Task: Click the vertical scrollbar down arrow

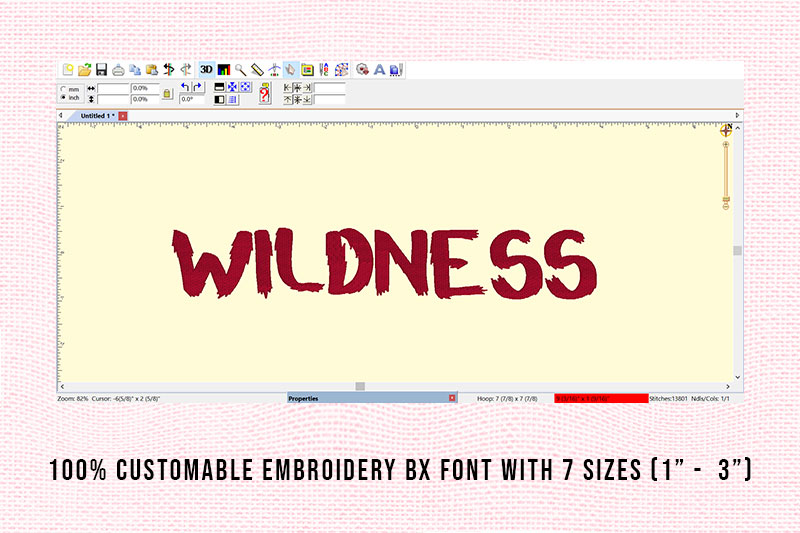Action: (738, 377)
